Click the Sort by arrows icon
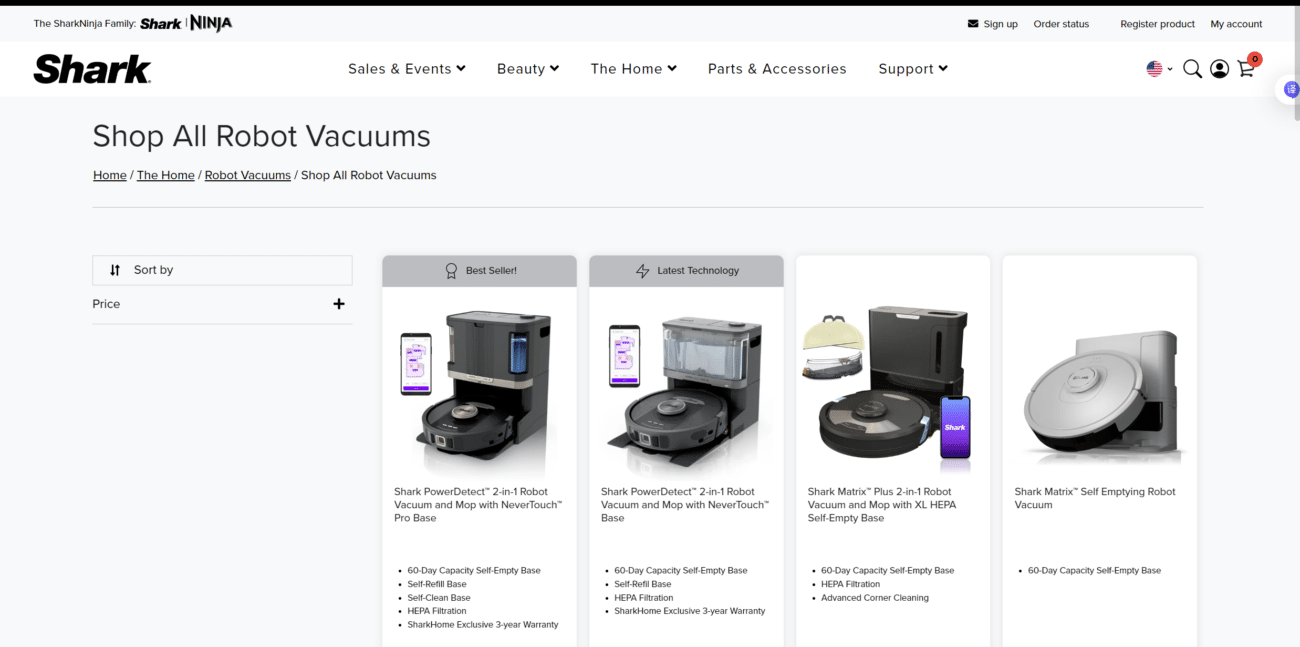Image resolution: width=1300 pixels, height=647 pixels. pos(115,270)
